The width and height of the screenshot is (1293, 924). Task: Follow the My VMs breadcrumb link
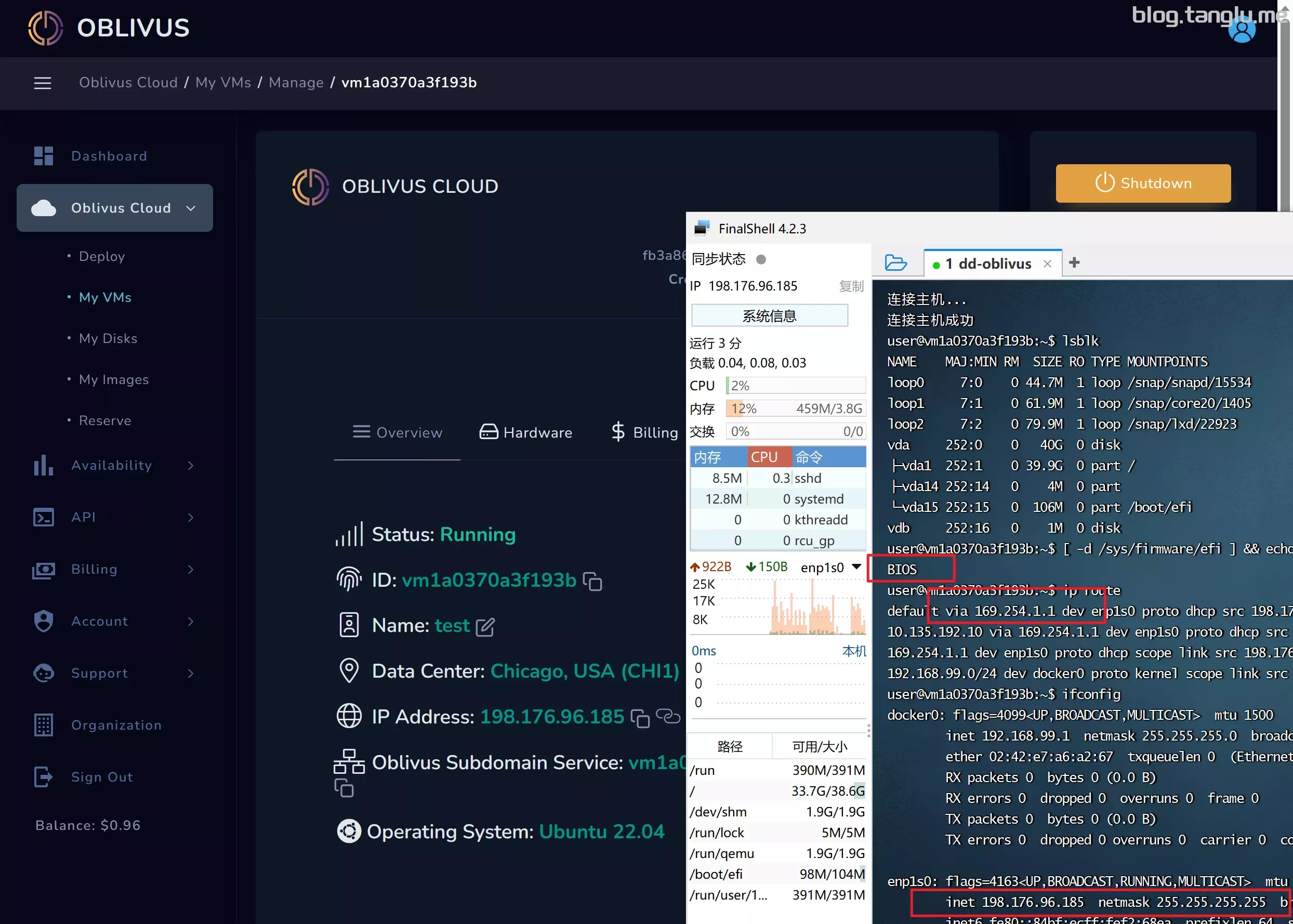click(223, 83)
